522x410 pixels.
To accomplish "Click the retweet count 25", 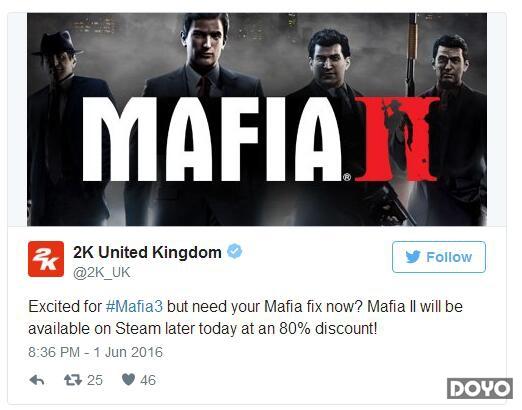I will coord(95,380).
